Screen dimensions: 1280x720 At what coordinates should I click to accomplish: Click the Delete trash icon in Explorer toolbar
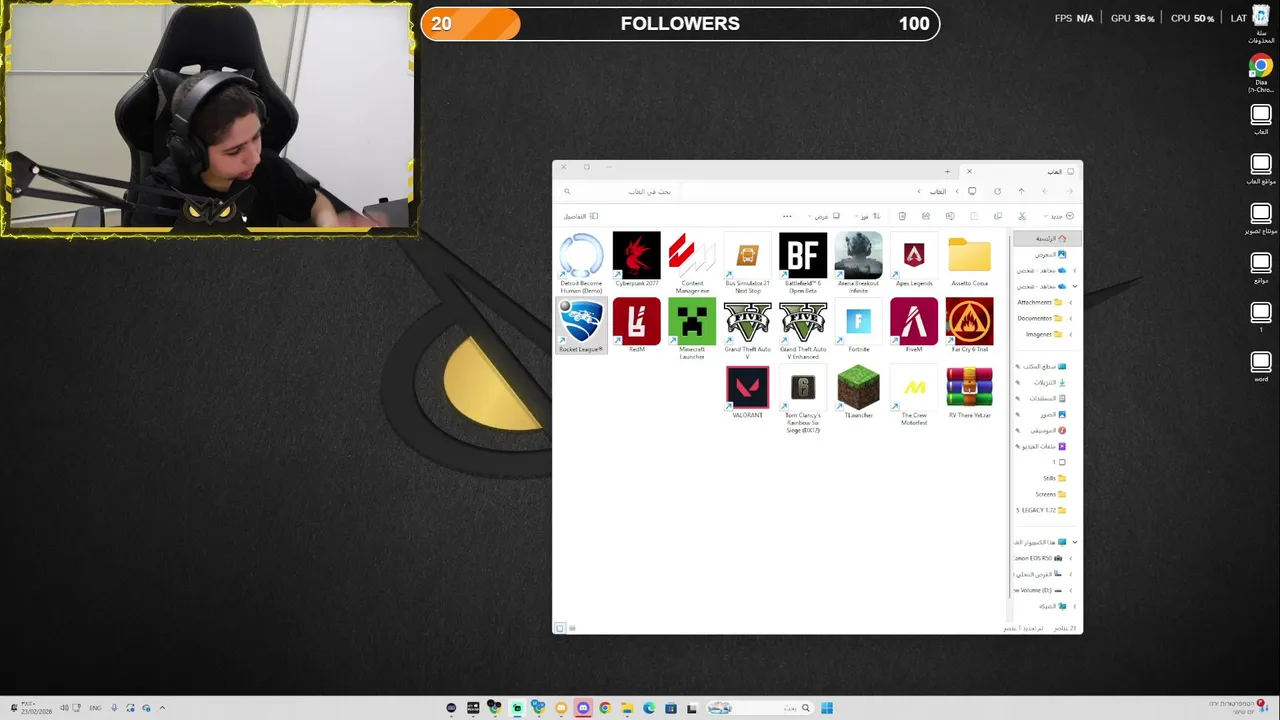(902, 216)
